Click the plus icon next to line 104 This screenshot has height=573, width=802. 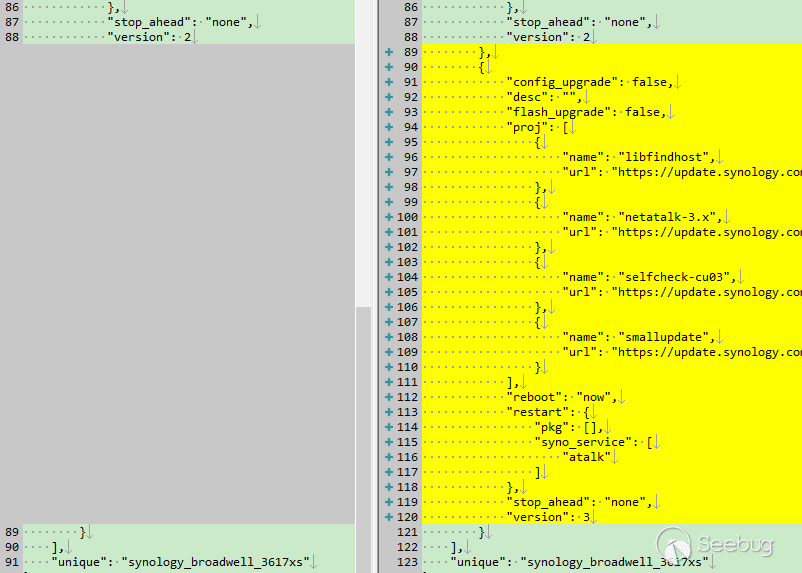[388, 277]
